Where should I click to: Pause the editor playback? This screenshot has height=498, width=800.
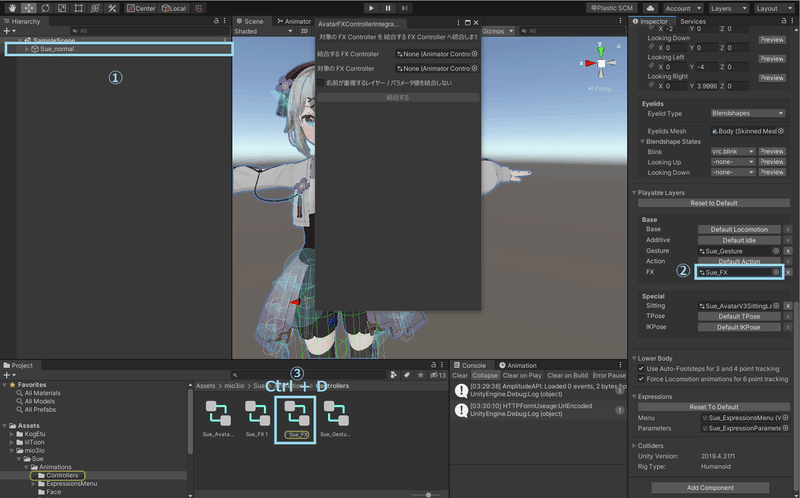pyautogui.click(x=388, y=8)
